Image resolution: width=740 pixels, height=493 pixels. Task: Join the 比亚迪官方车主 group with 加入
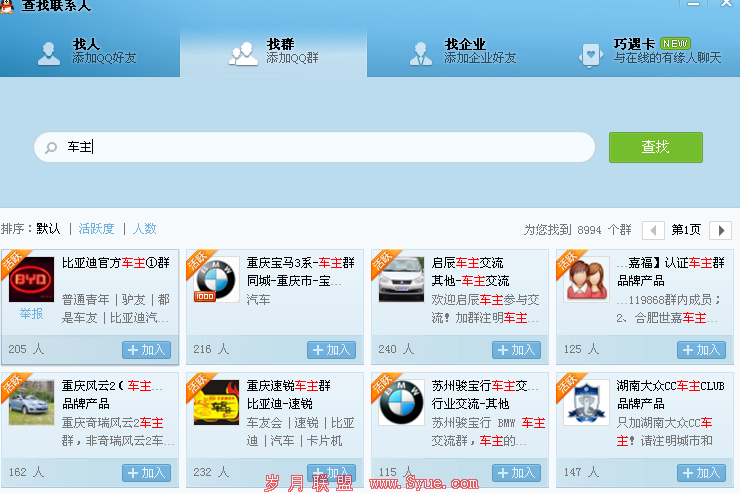[147, 350]
